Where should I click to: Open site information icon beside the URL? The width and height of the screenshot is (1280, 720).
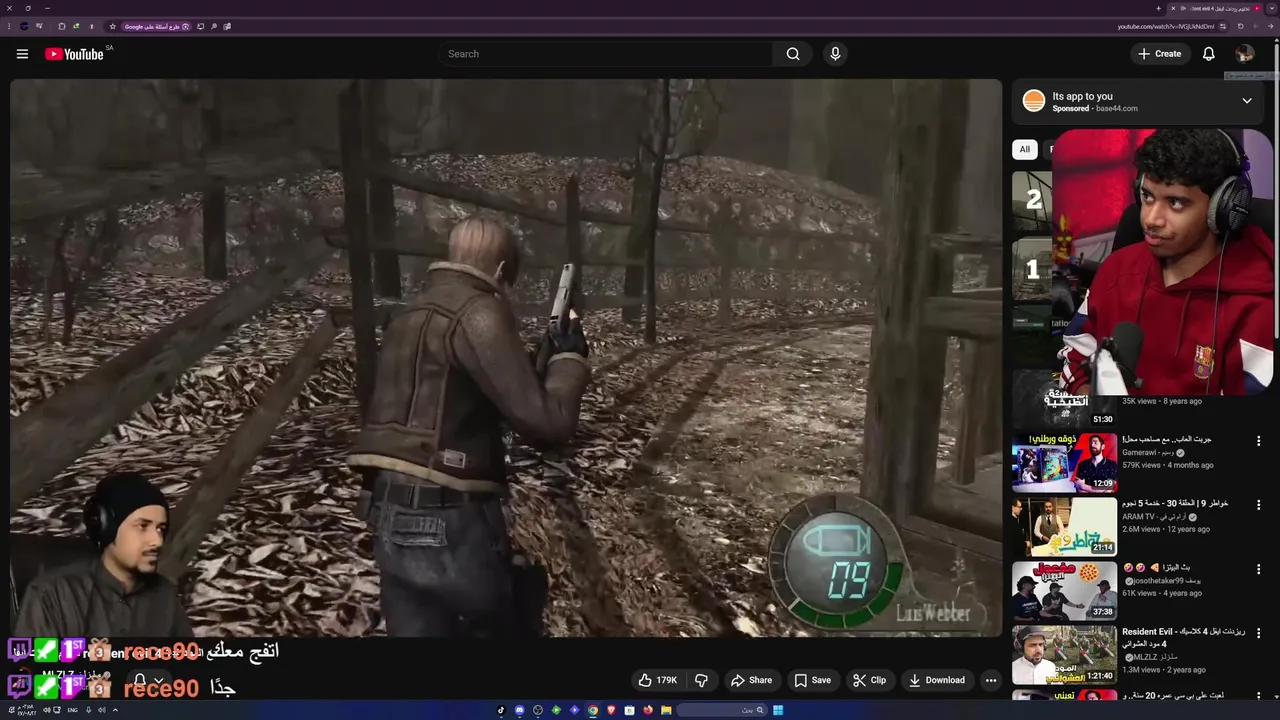click(x=1223, y=26)
